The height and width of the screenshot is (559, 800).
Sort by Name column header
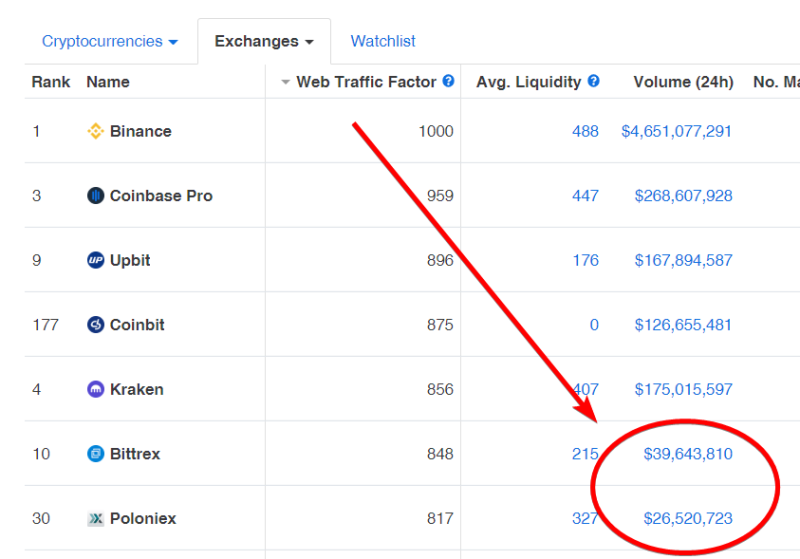click(x=108, y=82)
